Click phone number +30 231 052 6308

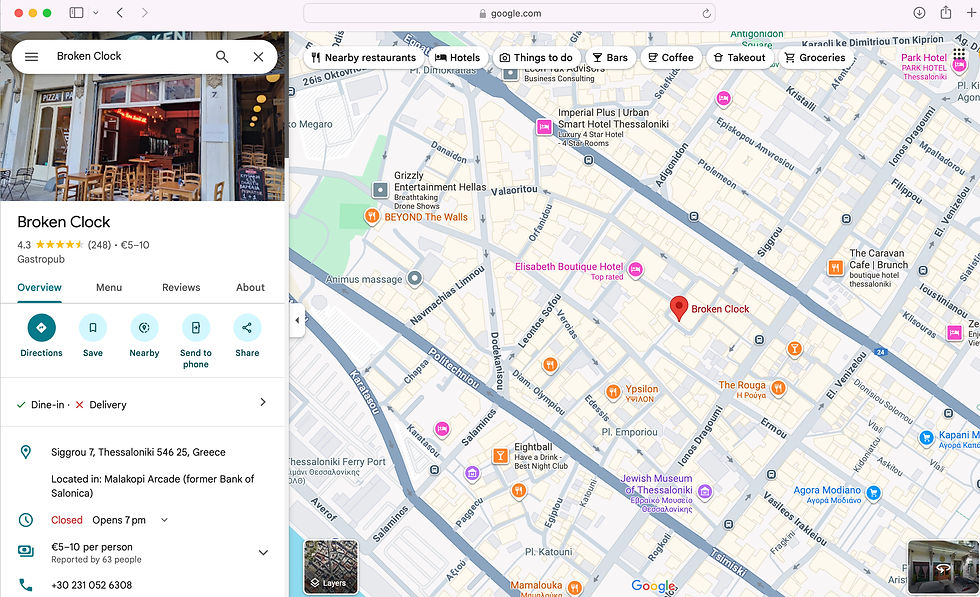pyautogui.click(x=91, y=585)
